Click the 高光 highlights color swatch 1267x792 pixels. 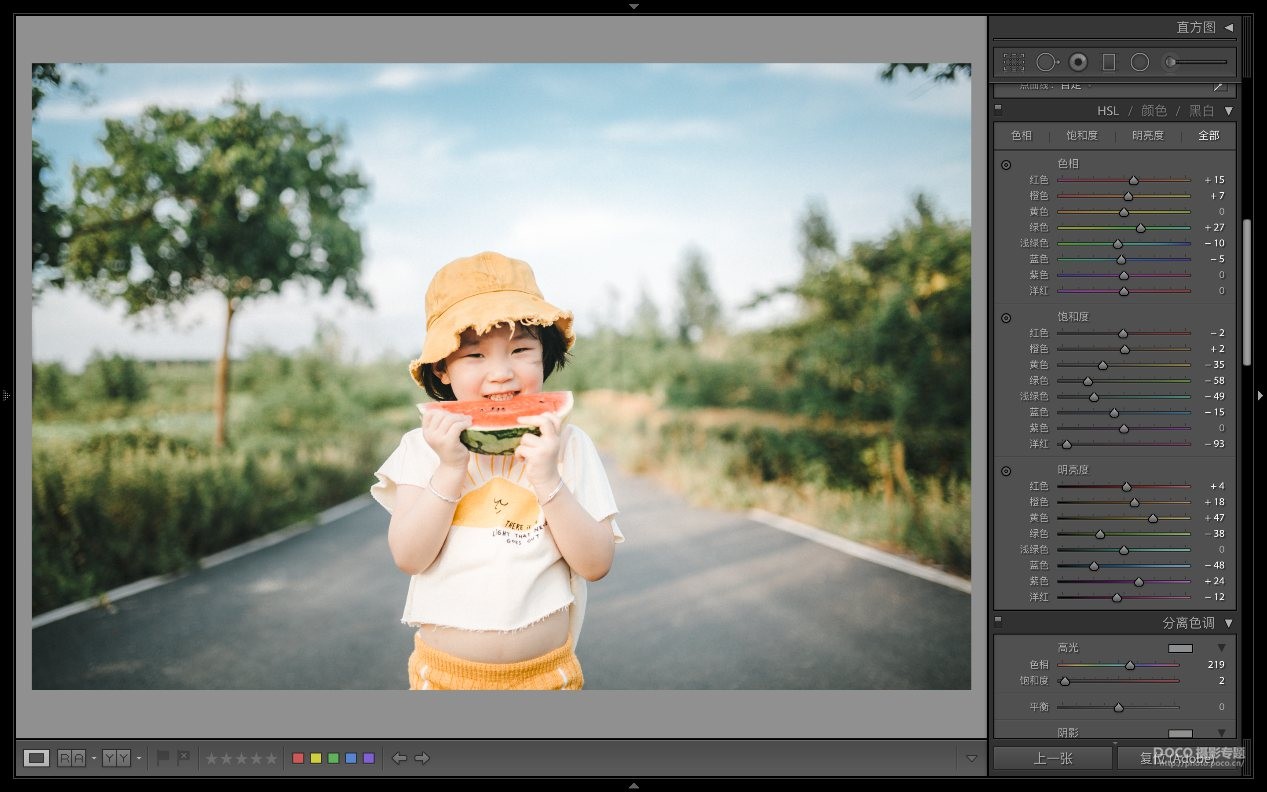(1180, 648)
